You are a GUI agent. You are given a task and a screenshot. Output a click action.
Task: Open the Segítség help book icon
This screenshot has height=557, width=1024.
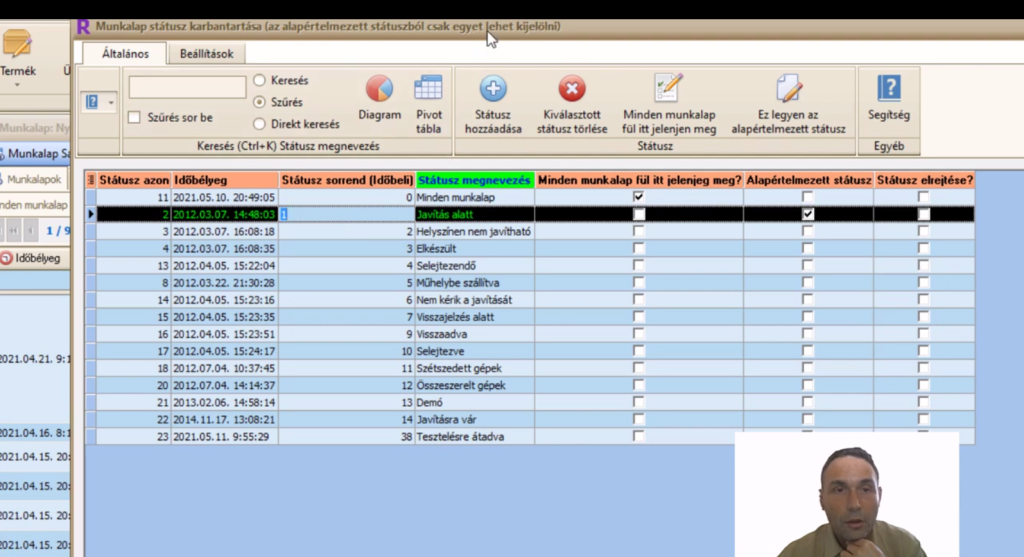coord(889,88)
